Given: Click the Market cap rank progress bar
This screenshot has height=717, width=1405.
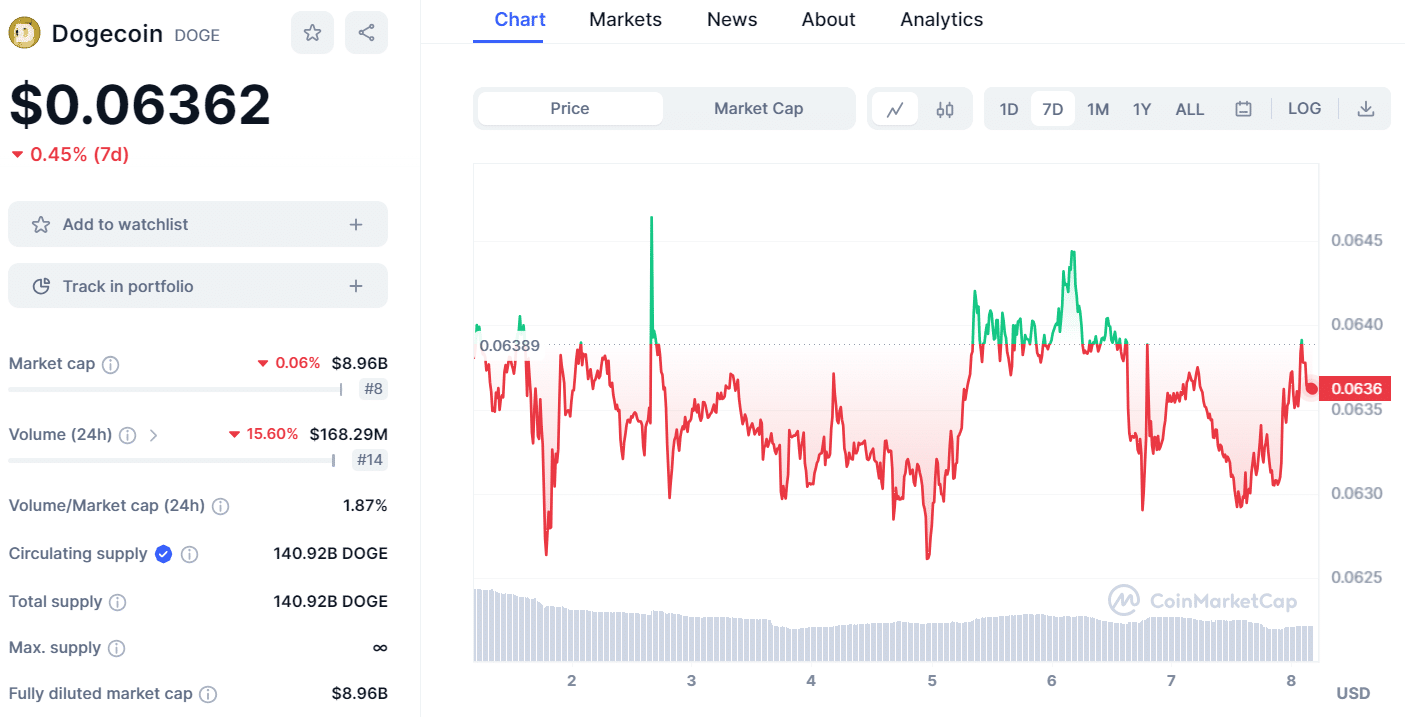Looking at the screenshot, I should [175, 389].
